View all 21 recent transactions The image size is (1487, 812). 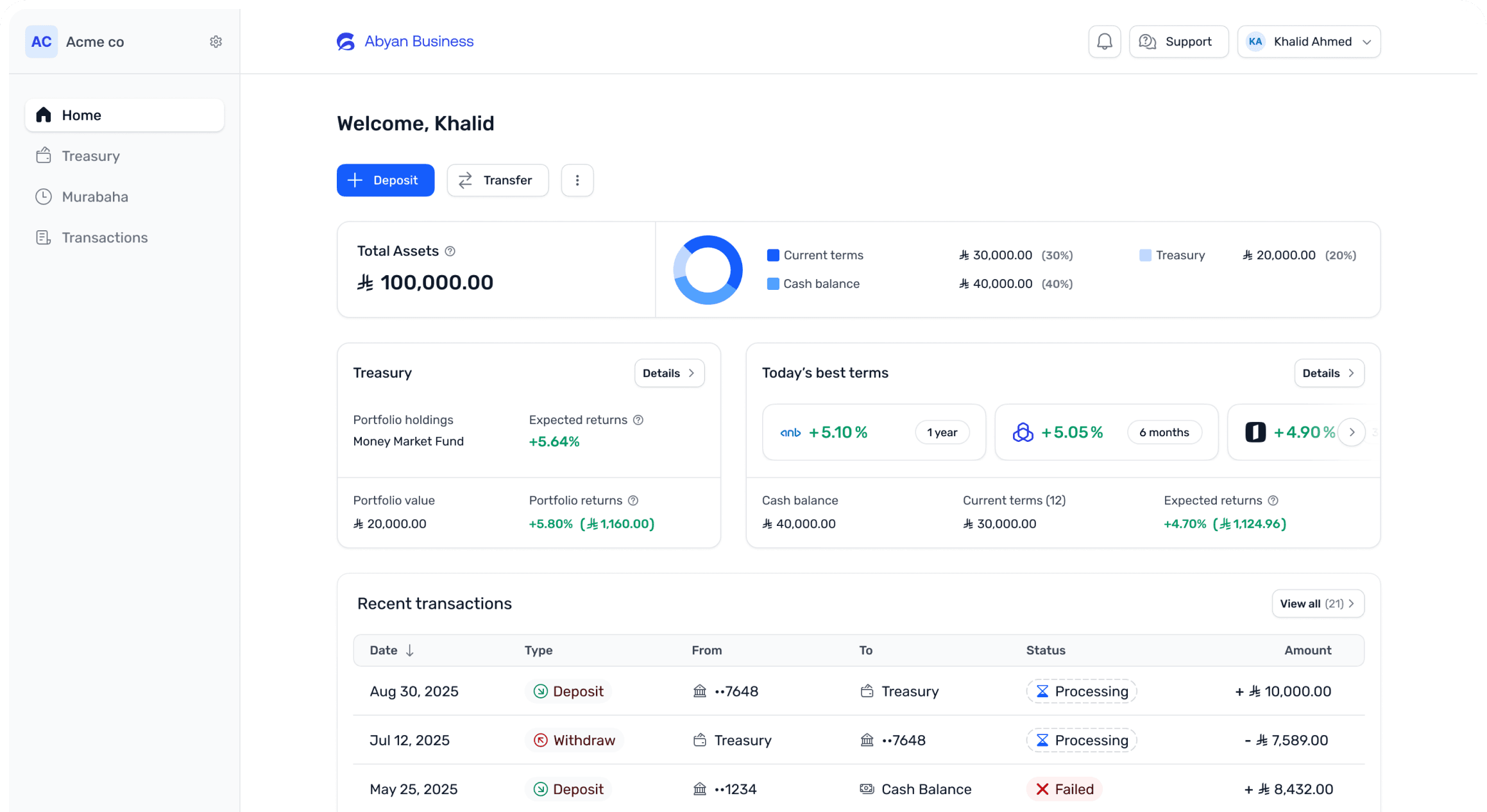(x=1317, y=604)
